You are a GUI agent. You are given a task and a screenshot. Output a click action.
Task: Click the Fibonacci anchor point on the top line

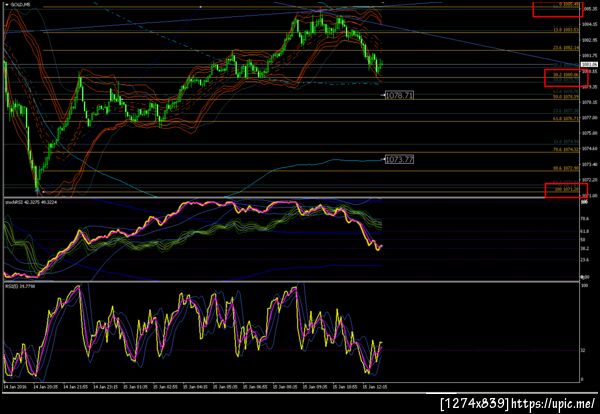[201, 7]
